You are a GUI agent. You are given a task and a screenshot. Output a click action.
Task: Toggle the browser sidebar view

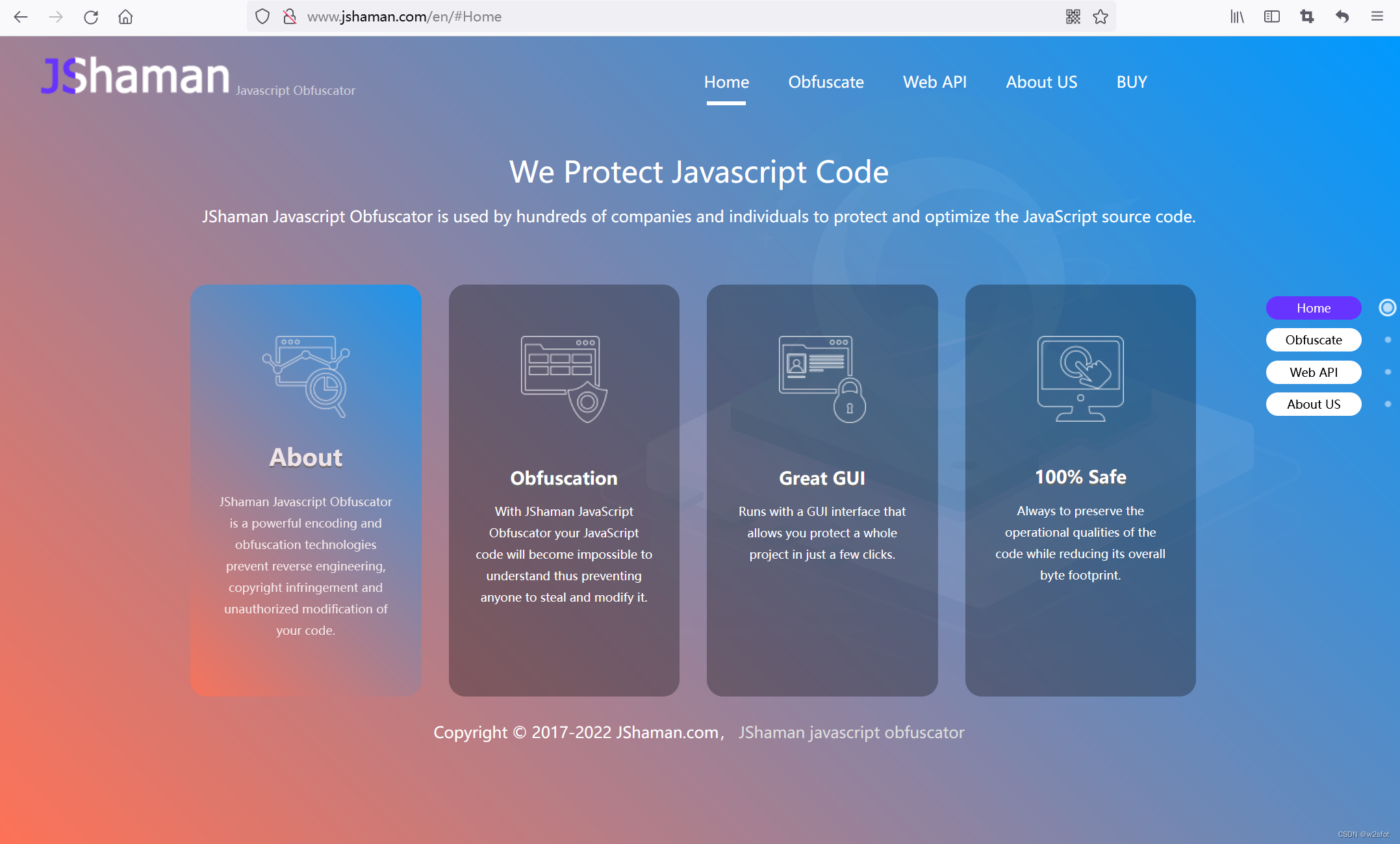click(x=1272, y=17)
